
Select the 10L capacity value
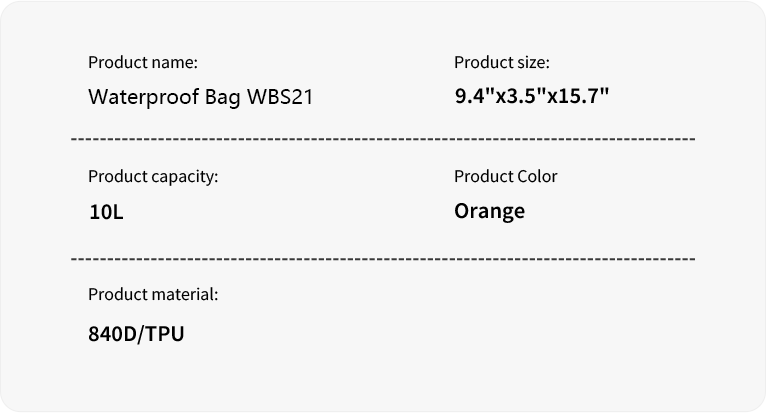click(106, 212)
